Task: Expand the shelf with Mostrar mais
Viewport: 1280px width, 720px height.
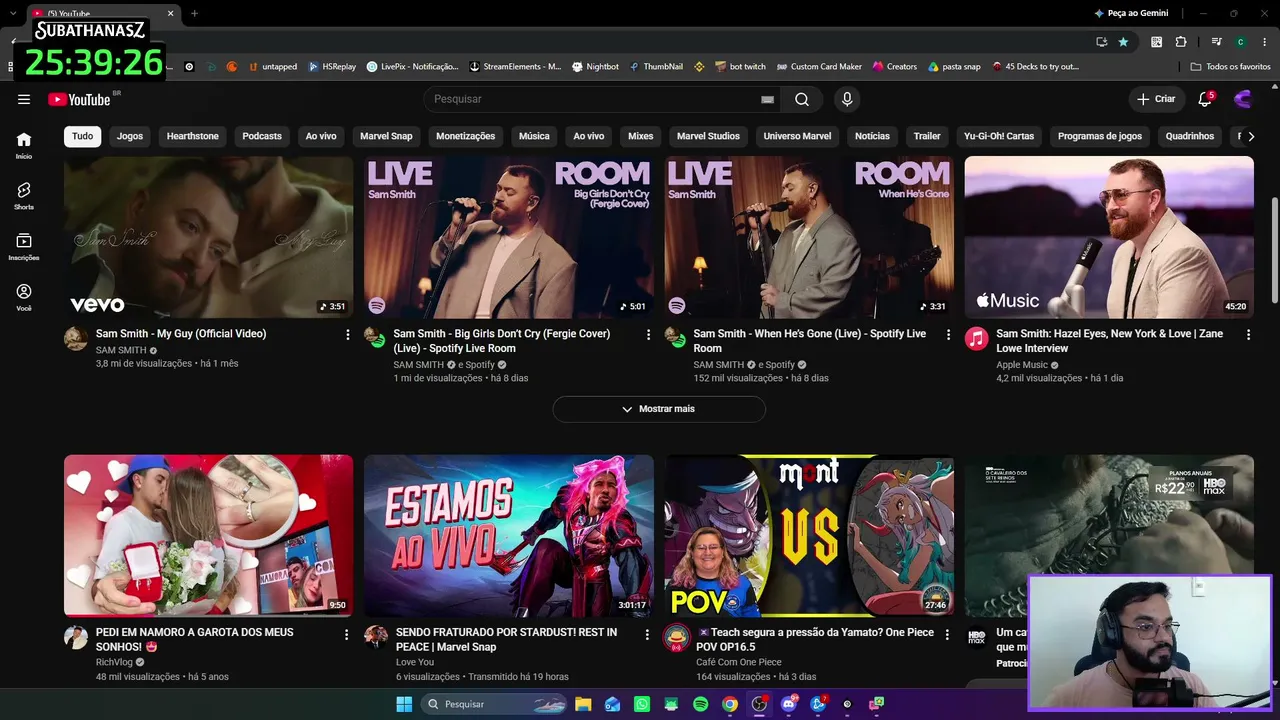Action: click(x=659, y=409)
